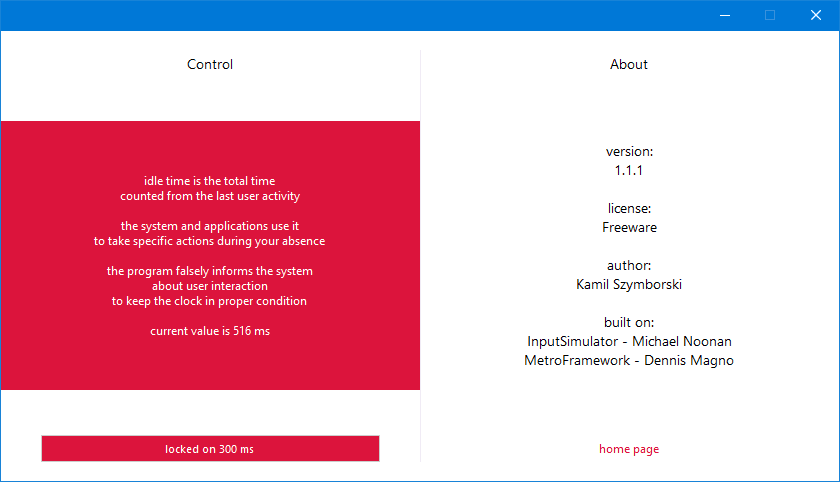840x482 pixels.
Task: Select the Control section heading
Action: click(210, 64)
